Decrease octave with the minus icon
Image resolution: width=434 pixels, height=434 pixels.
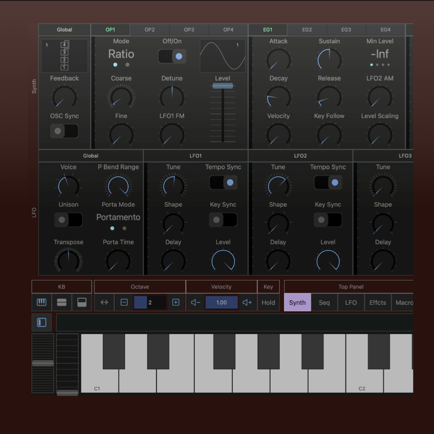pyautogui.click(x=124, y=302)
